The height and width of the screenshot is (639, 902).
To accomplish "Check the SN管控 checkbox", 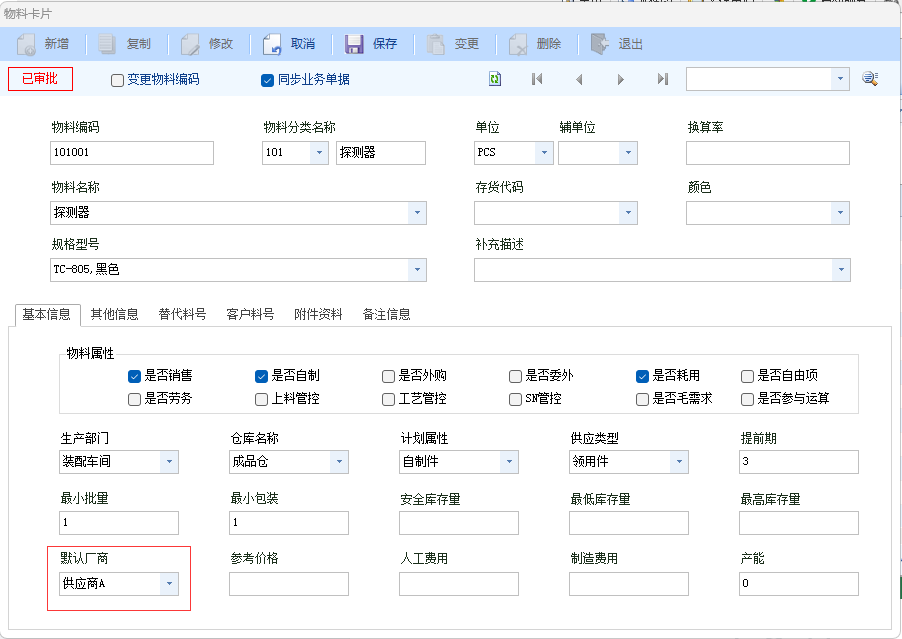I will (515, 399).
